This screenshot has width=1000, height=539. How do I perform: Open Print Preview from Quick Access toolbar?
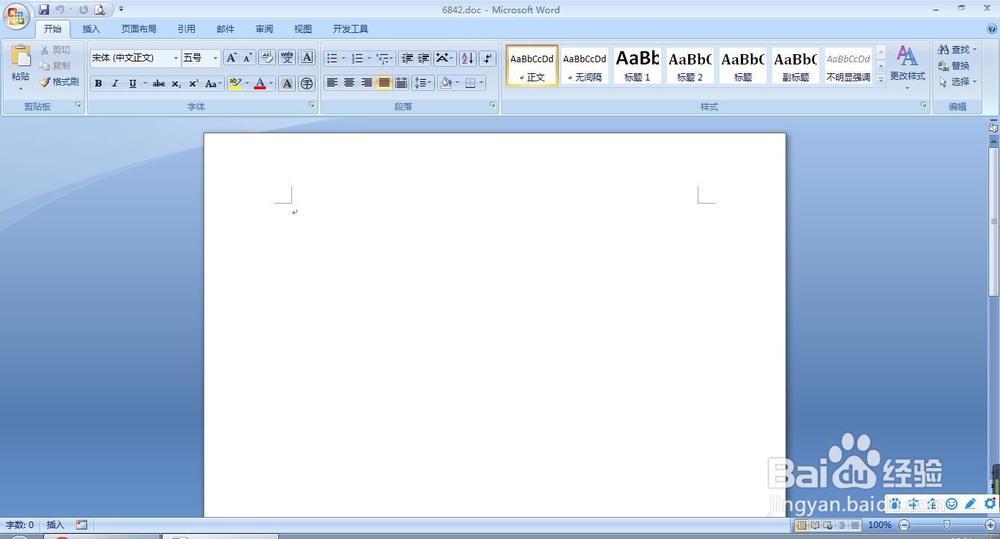click(x=99, y=10)
